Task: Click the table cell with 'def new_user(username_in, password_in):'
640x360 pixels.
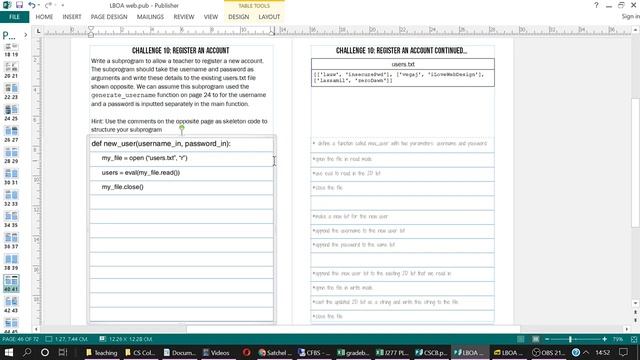Action: [181, 144]
